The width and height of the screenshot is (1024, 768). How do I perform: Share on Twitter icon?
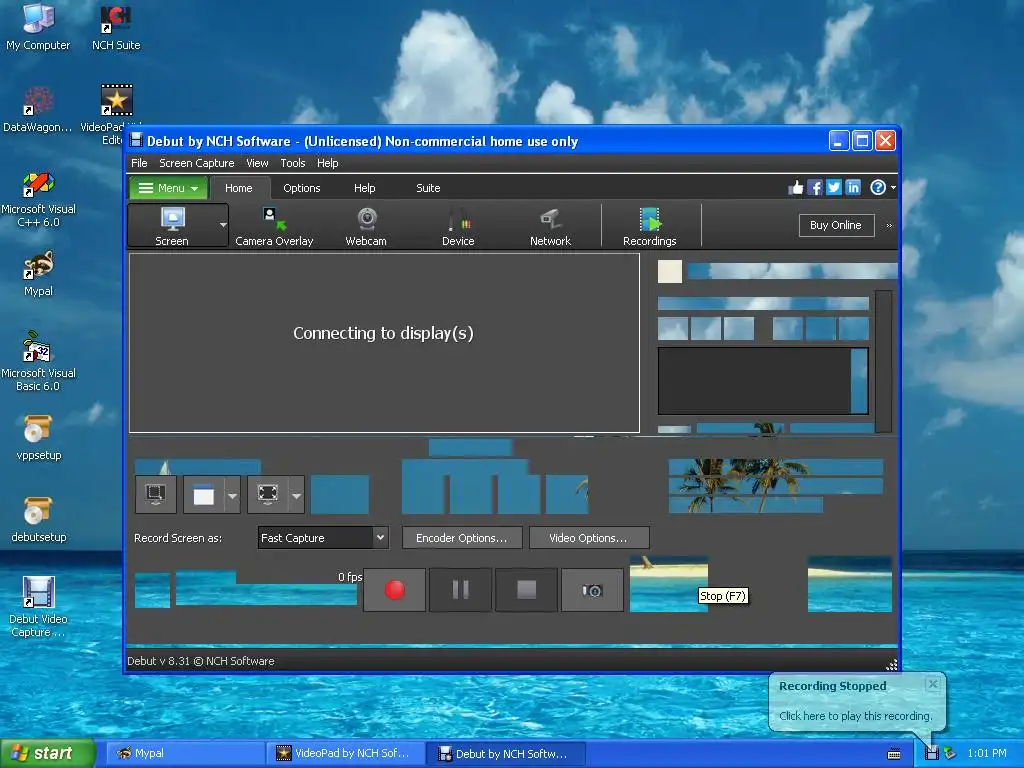point(833,188)
